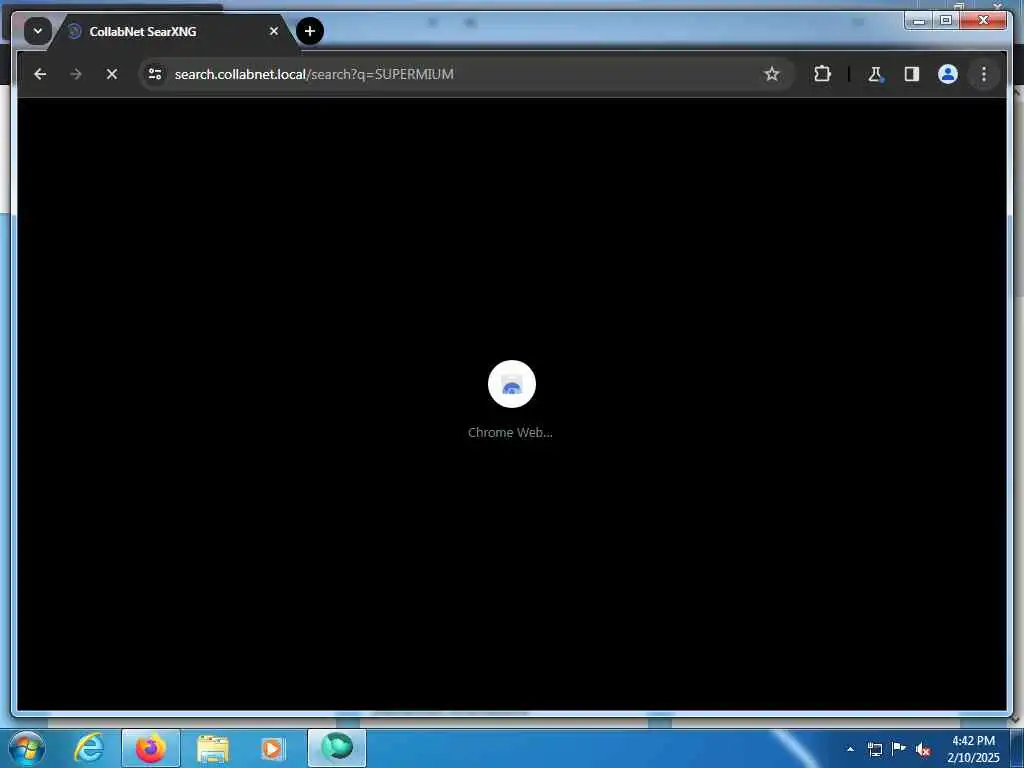Open a new tab with plus button
Viewport: 1024px width, 768px height.
click(x=310, y=31)
